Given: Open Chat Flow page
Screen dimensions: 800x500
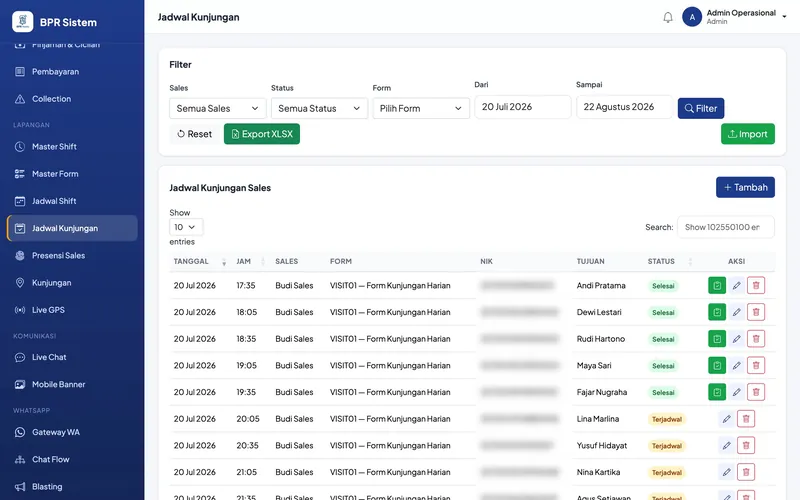Looking at the screenshot, I should (x=72, y=459).
